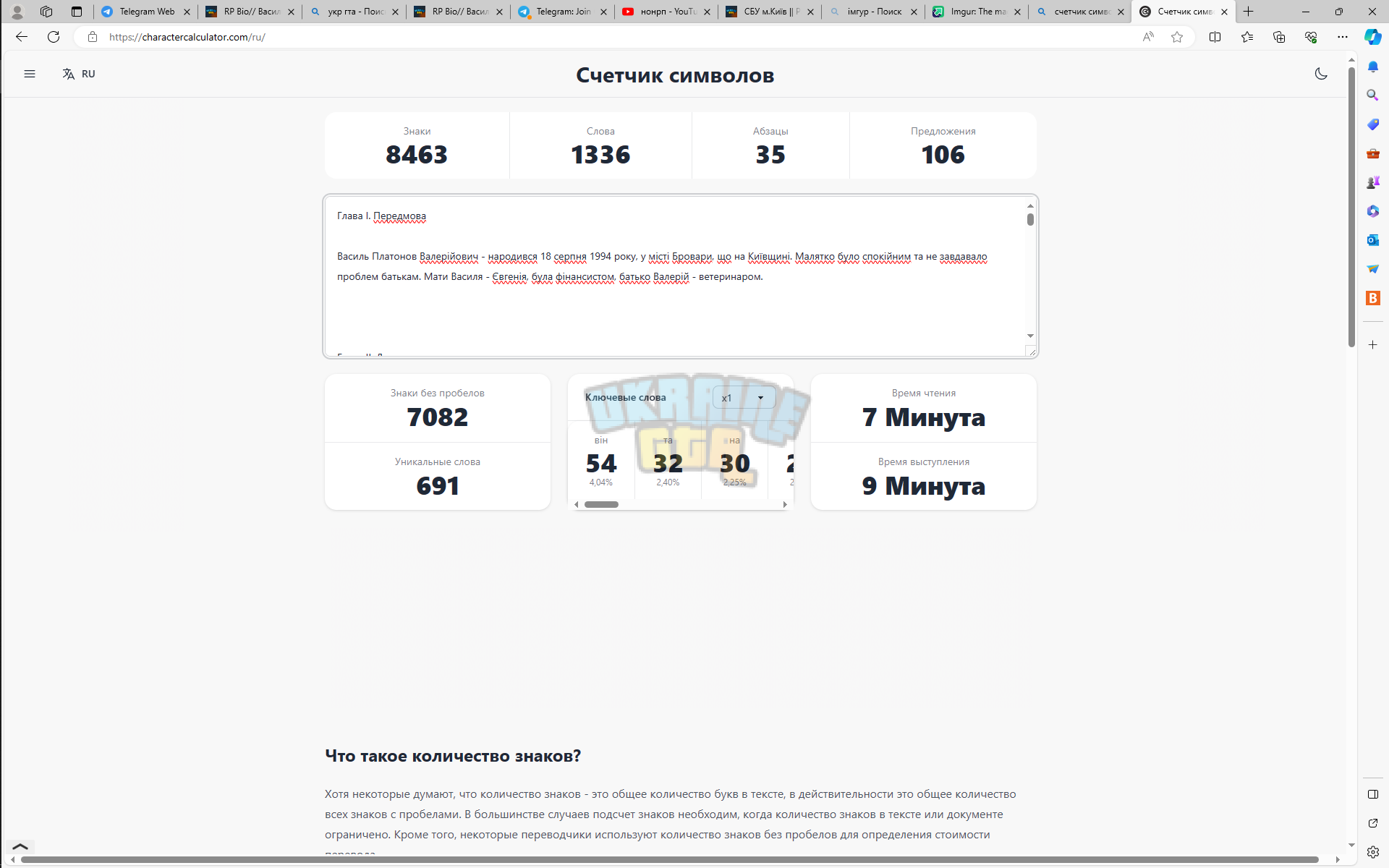Click the Знаки count 8463

click(417, 155)
